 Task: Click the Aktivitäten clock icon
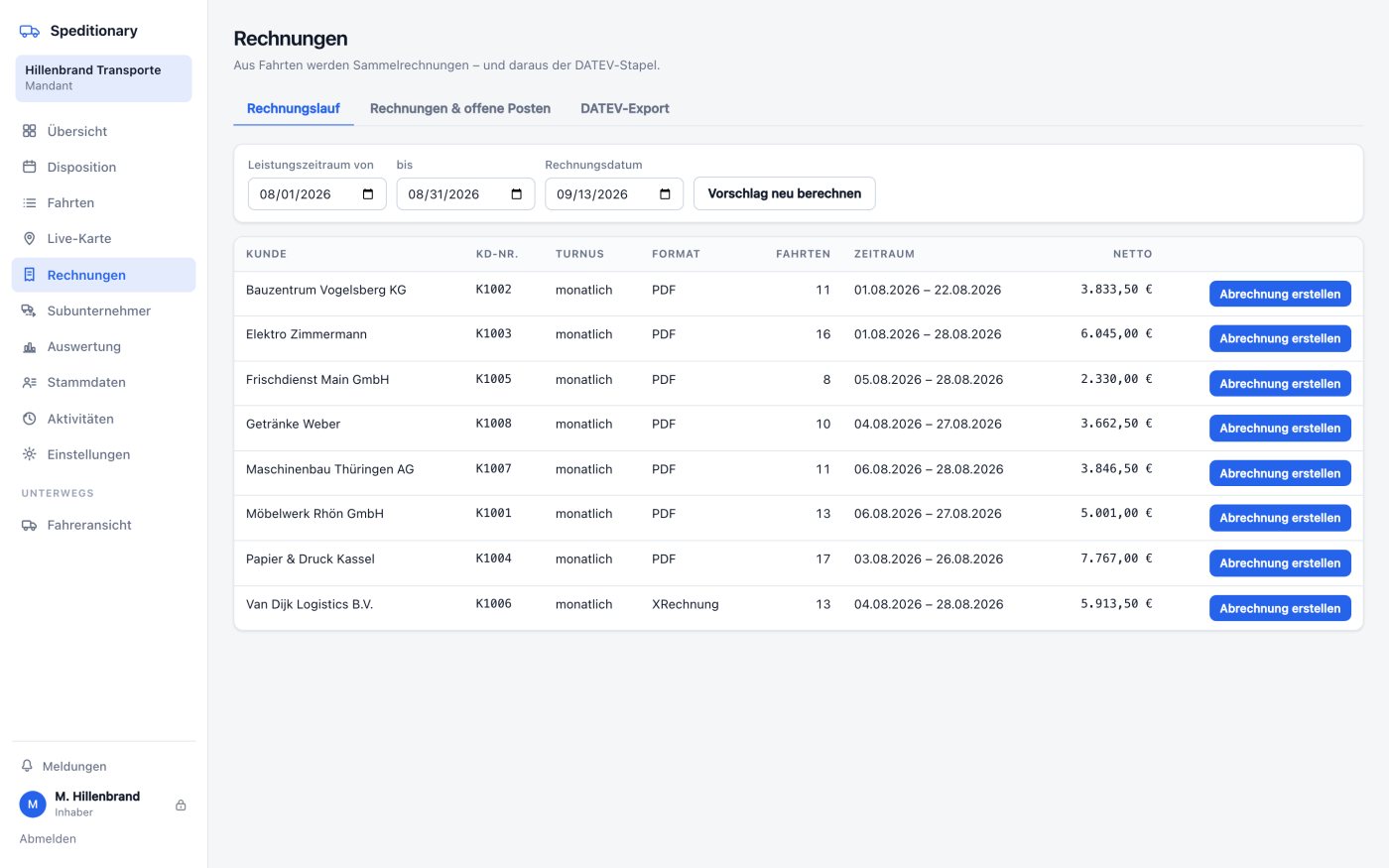[x=30, y=419]
